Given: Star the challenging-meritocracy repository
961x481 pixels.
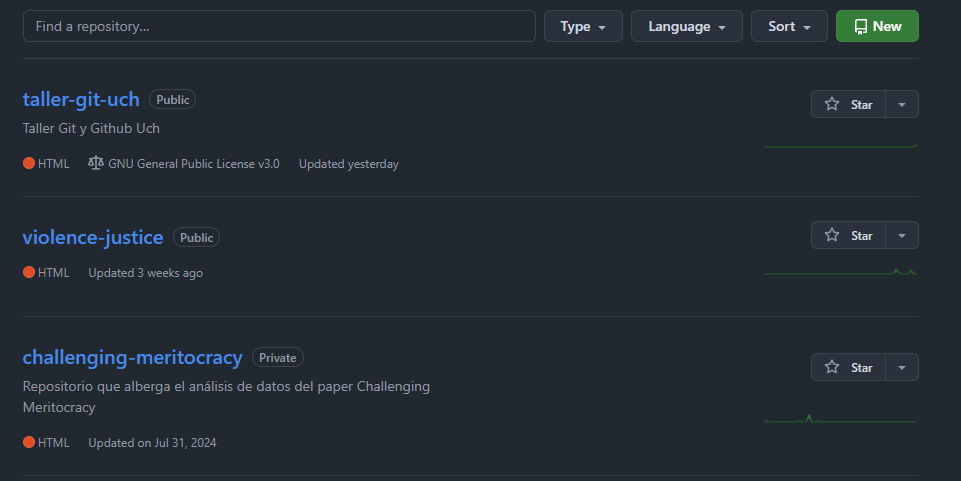Looking at the screenshot, I should pyautogui.click(x=848, y=367).
